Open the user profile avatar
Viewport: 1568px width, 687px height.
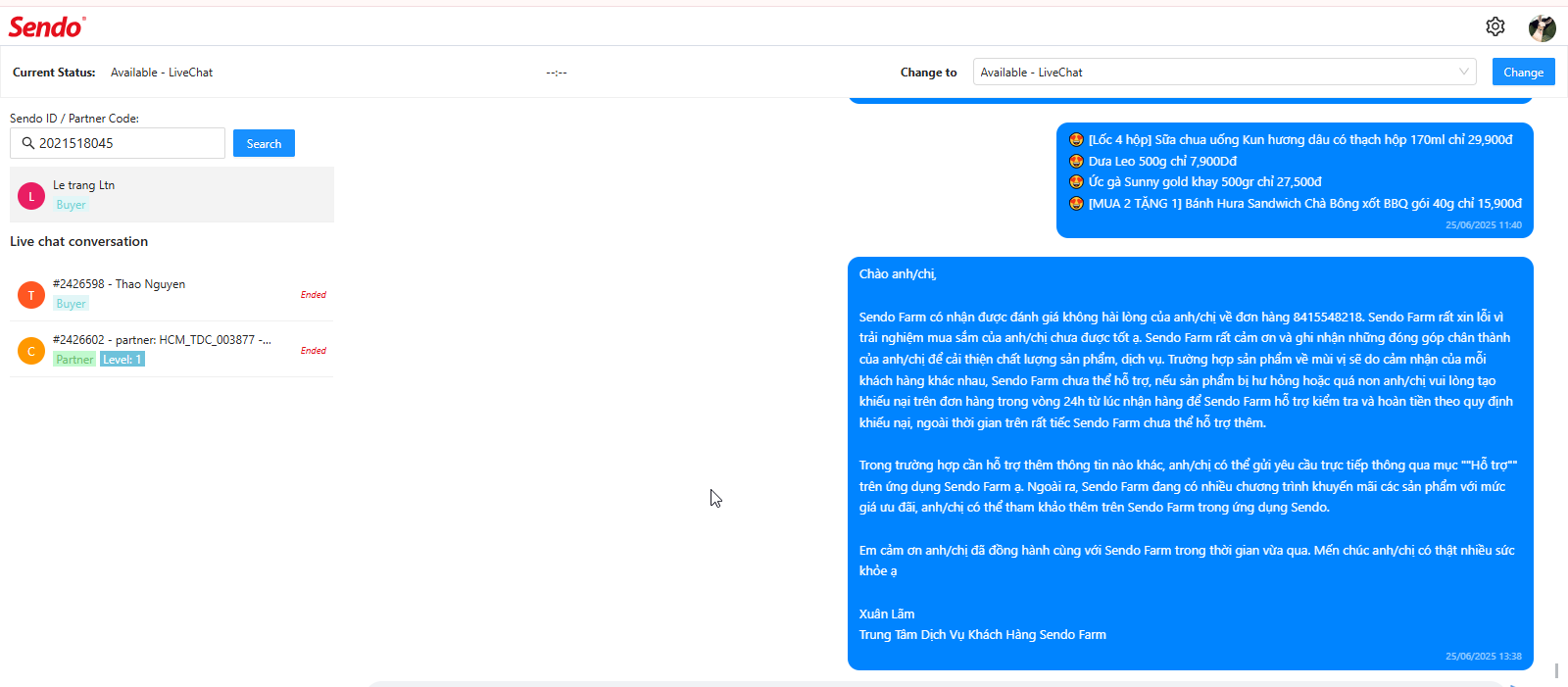[1542, 27]
